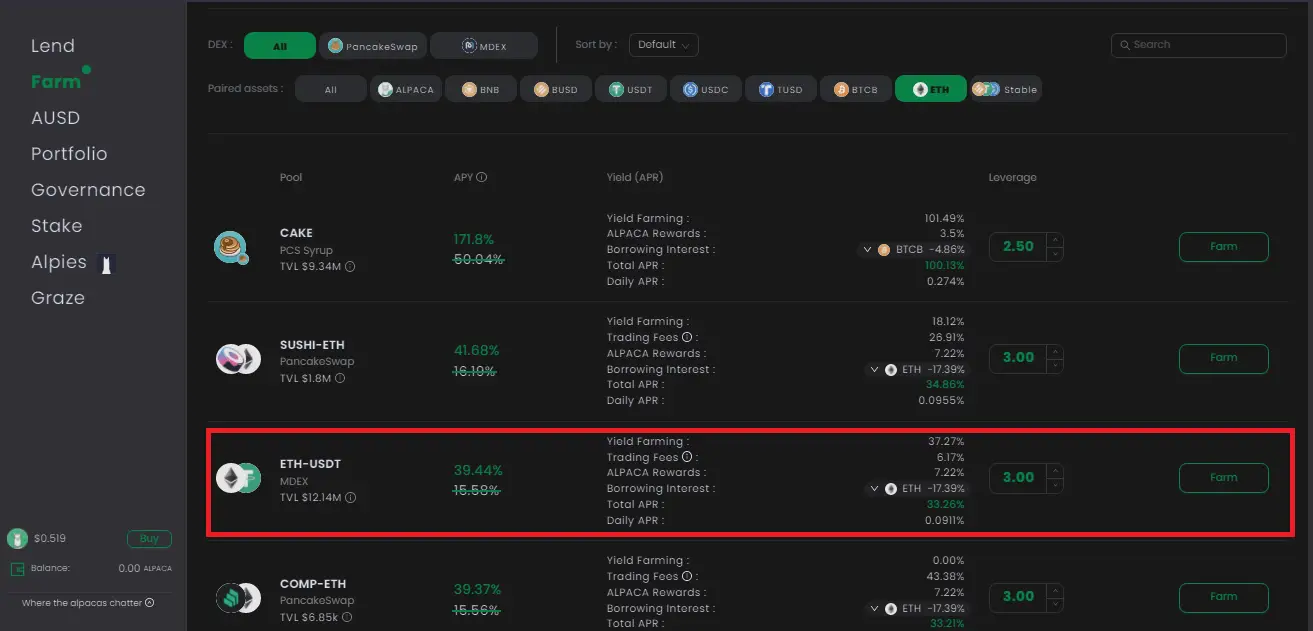Increase leverage with up arrow for ETH-USDT
Screen dimensions: 1313x631
(x=1055, y=470)
